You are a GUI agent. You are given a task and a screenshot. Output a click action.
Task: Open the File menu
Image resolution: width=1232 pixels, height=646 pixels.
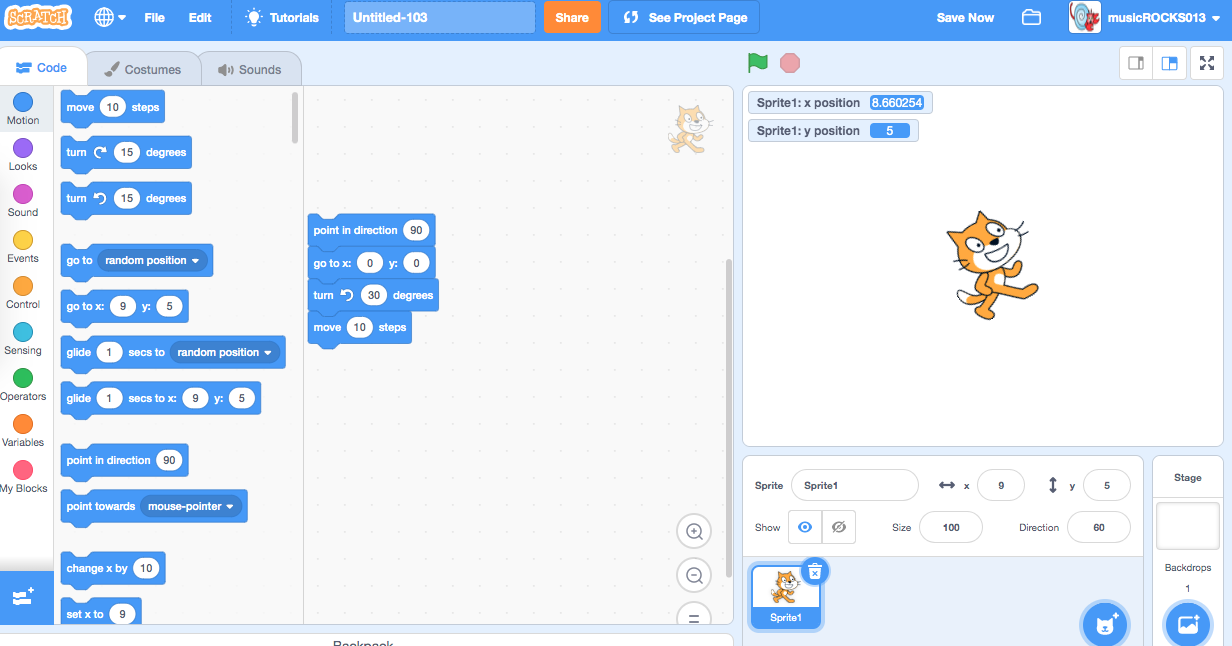click(x=154, y=17)
